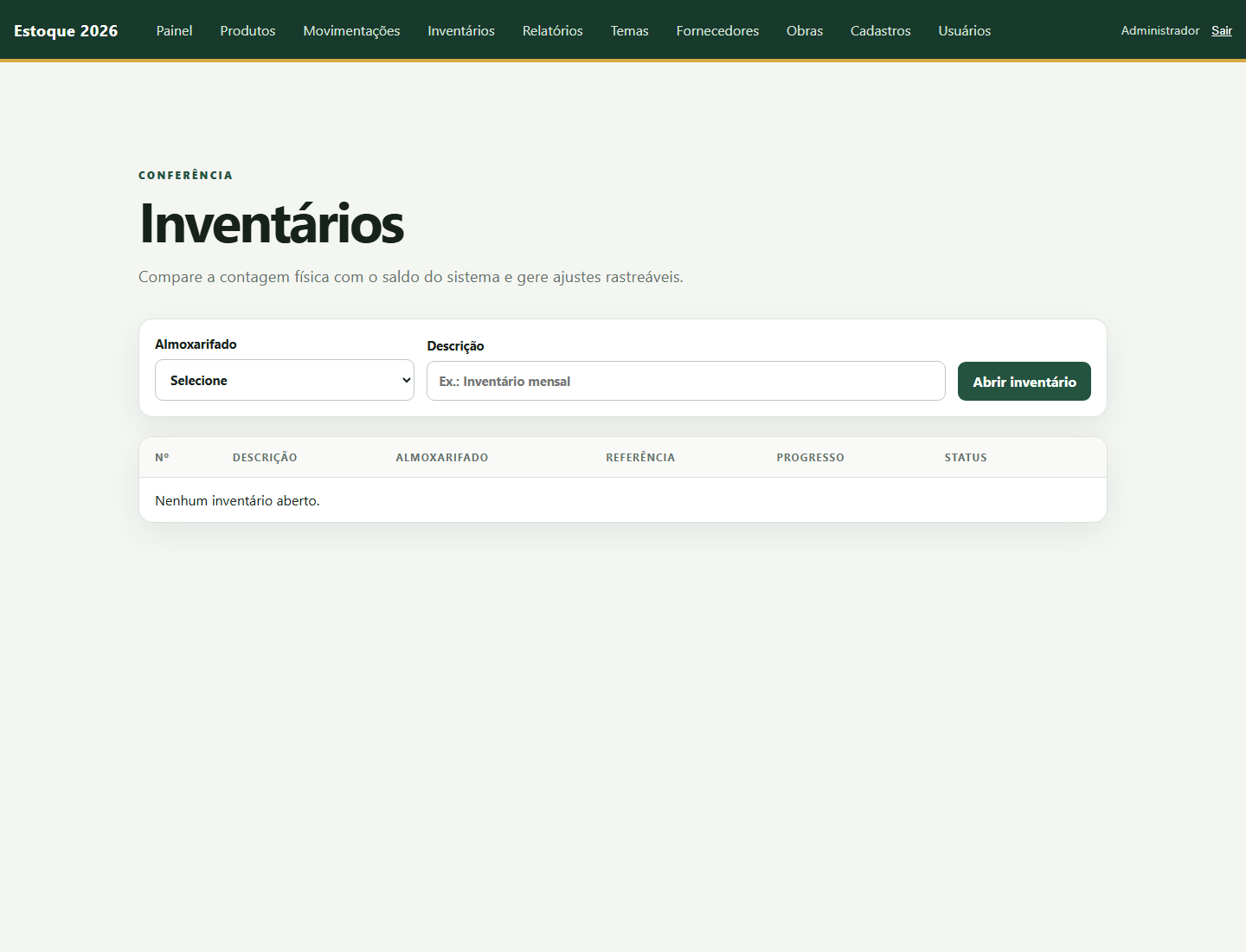The height and width of the screenshot is (952, 1246).
Task: Select Inventários in the top navigation
Action: [461, 30]
